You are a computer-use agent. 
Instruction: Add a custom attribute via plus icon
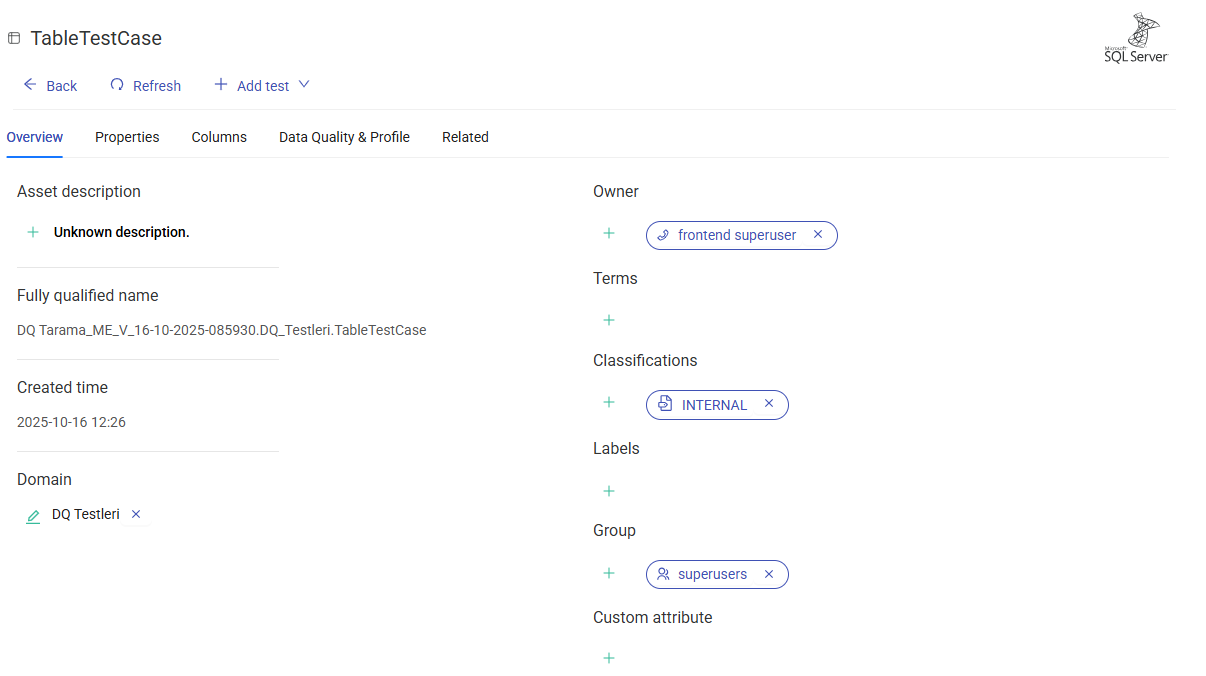tap(609, 658)
